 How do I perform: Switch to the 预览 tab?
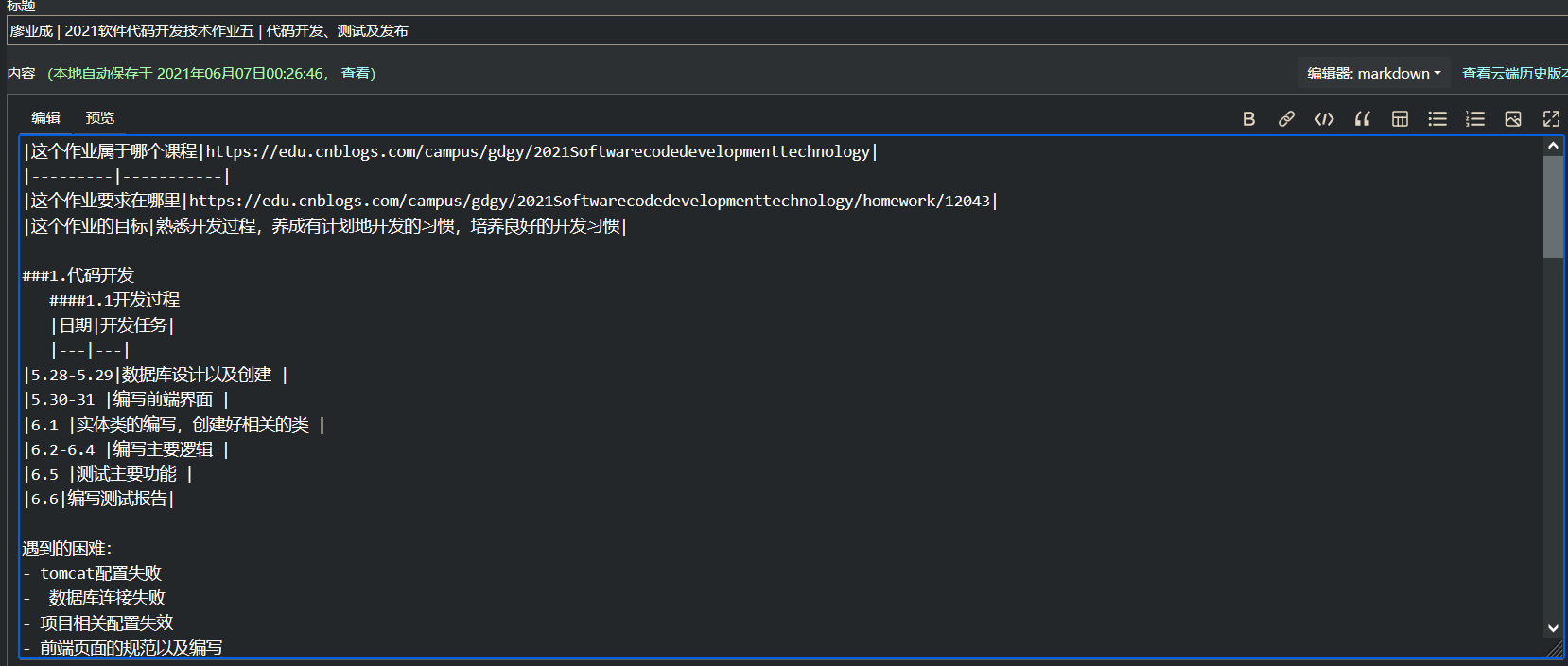click(99, 118)
